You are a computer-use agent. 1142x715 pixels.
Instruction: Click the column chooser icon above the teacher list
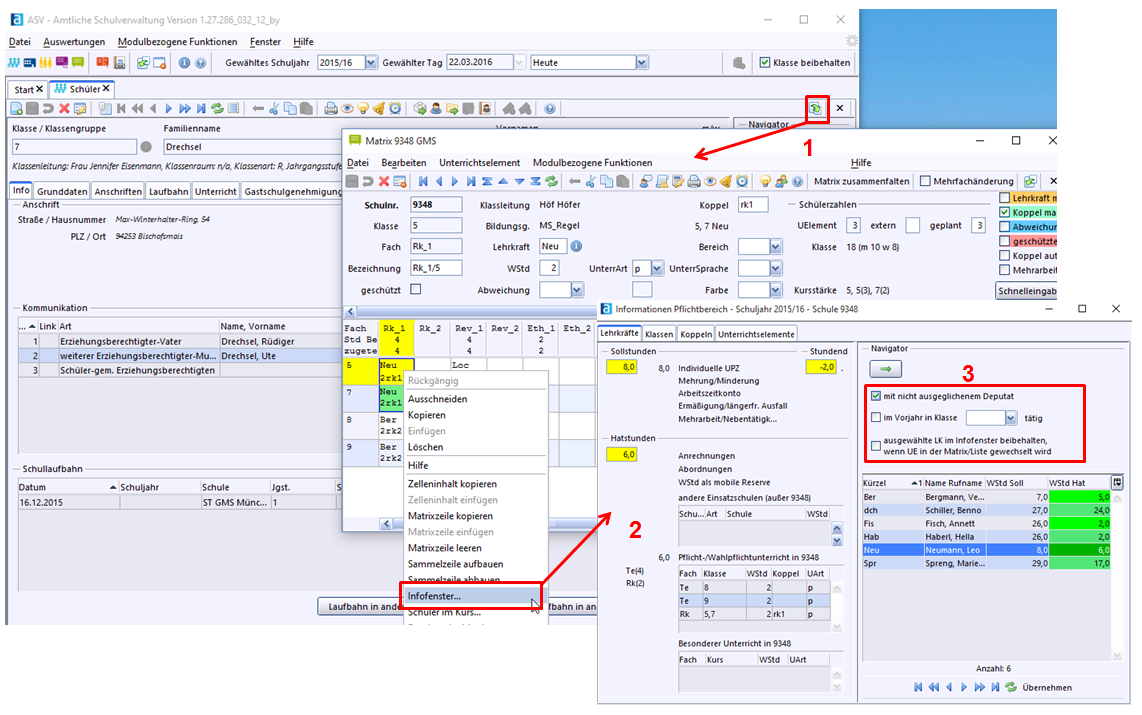(1117, 482)
